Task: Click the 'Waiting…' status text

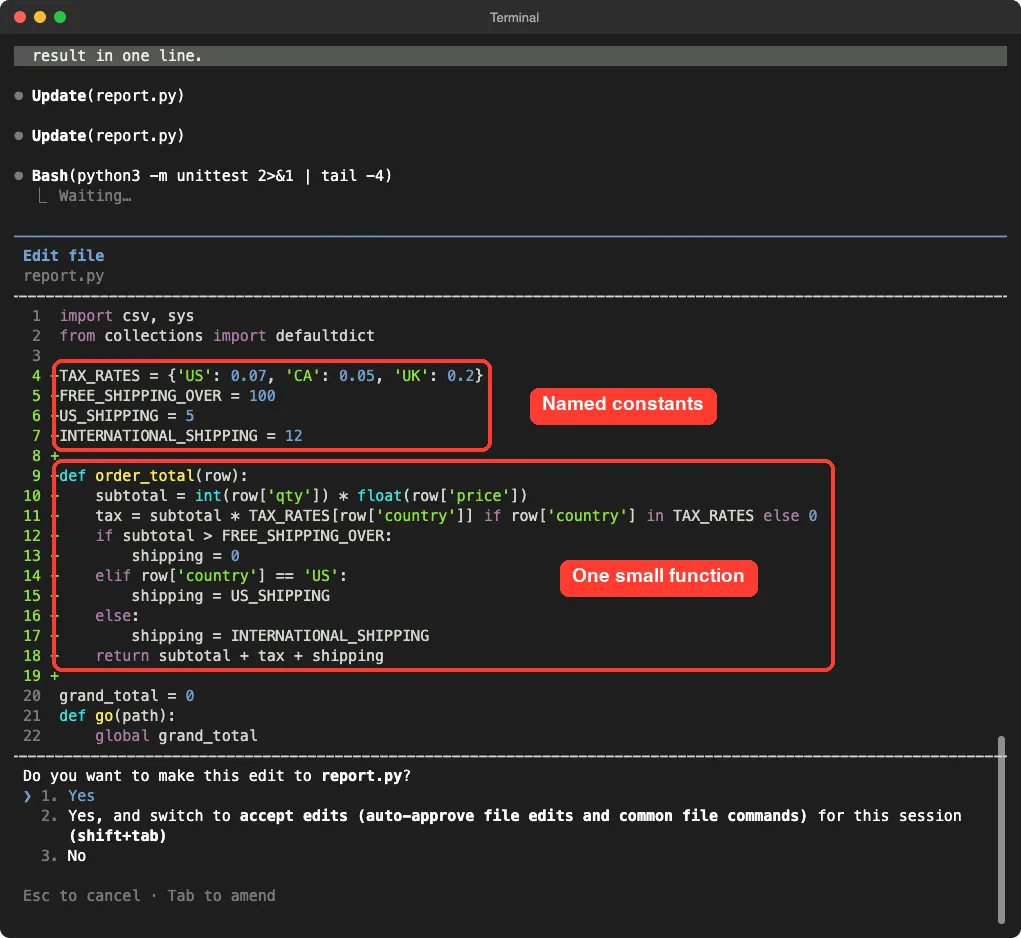Action: click(95, 195)
